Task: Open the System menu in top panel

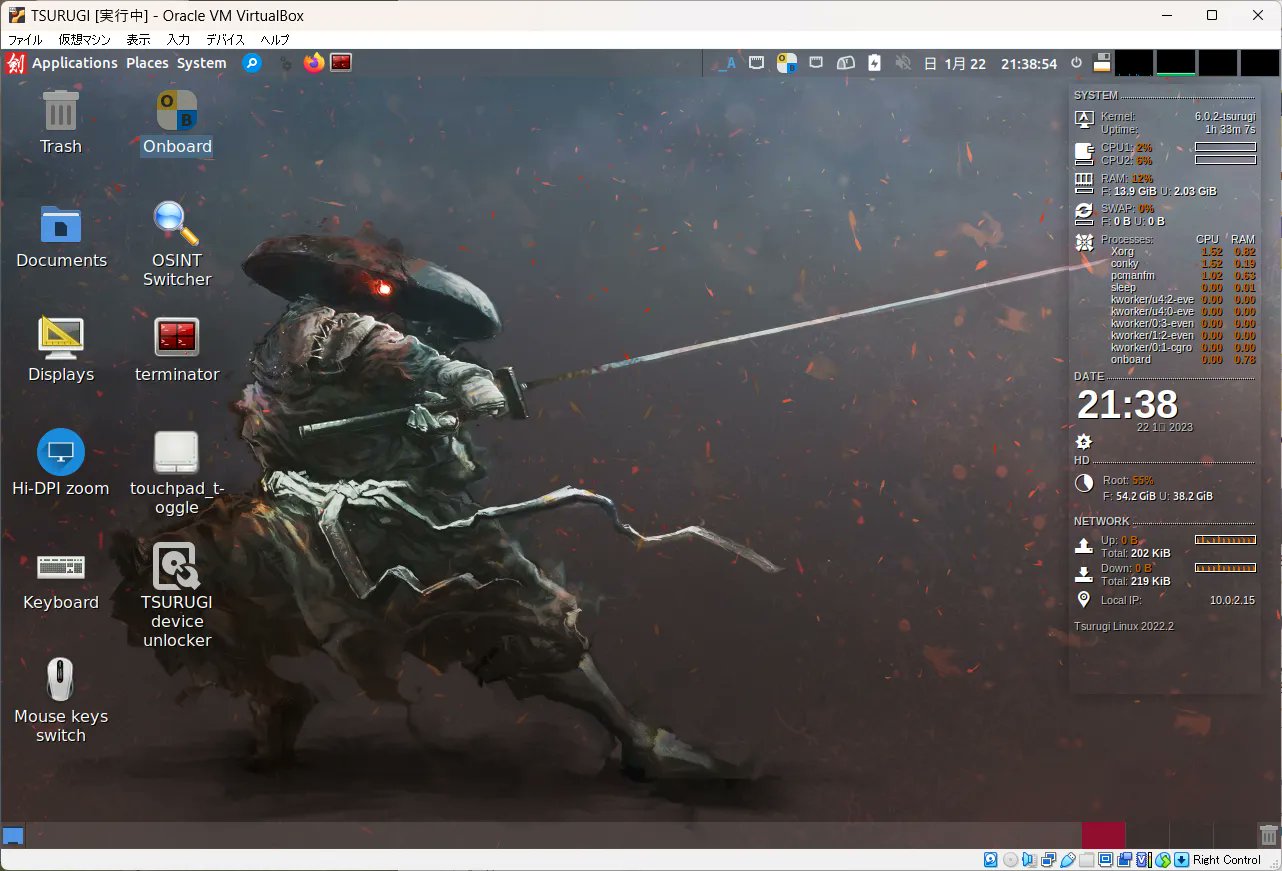Action: pos(202,63)
